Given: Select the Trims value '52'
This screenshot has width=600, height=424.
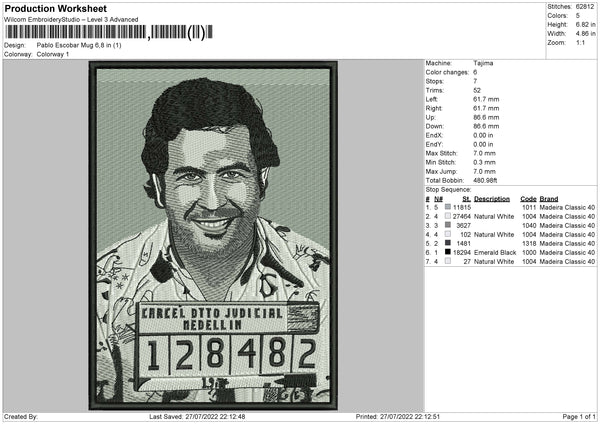Looking at the screenshot, I should [477, 90].
